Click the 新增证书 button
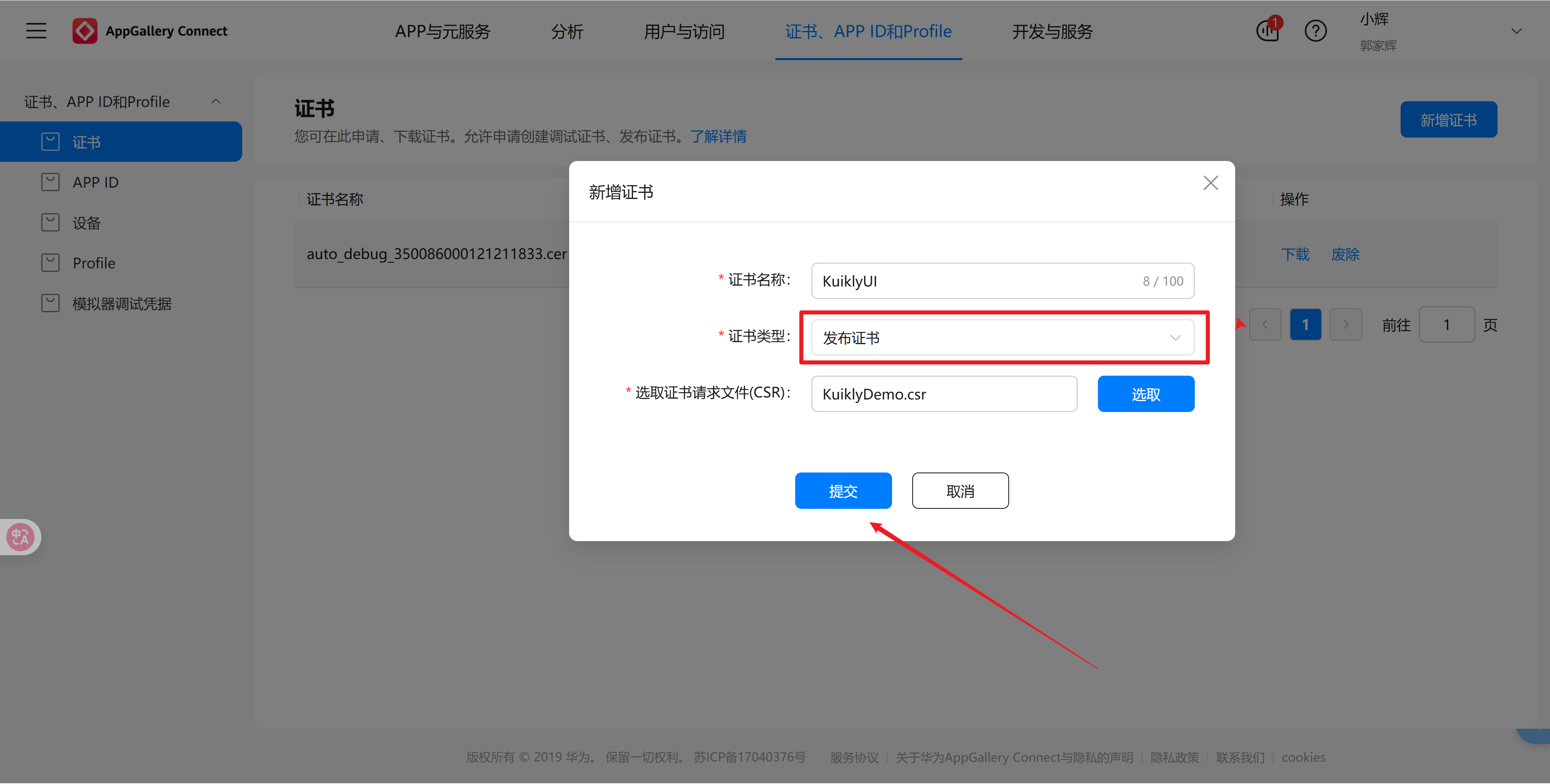The height and width of the screenshot is (784, 1550). (x=1448, y=119)
